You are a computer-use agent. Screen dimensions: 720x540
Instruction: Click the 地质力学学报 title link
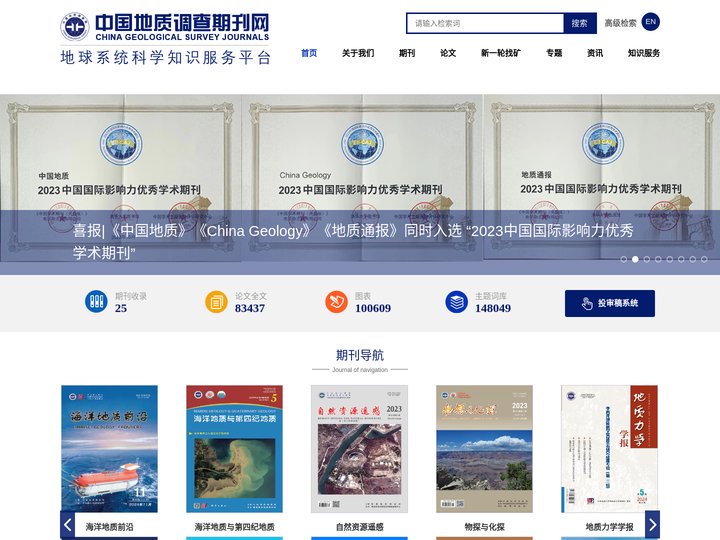coord(609,527)
